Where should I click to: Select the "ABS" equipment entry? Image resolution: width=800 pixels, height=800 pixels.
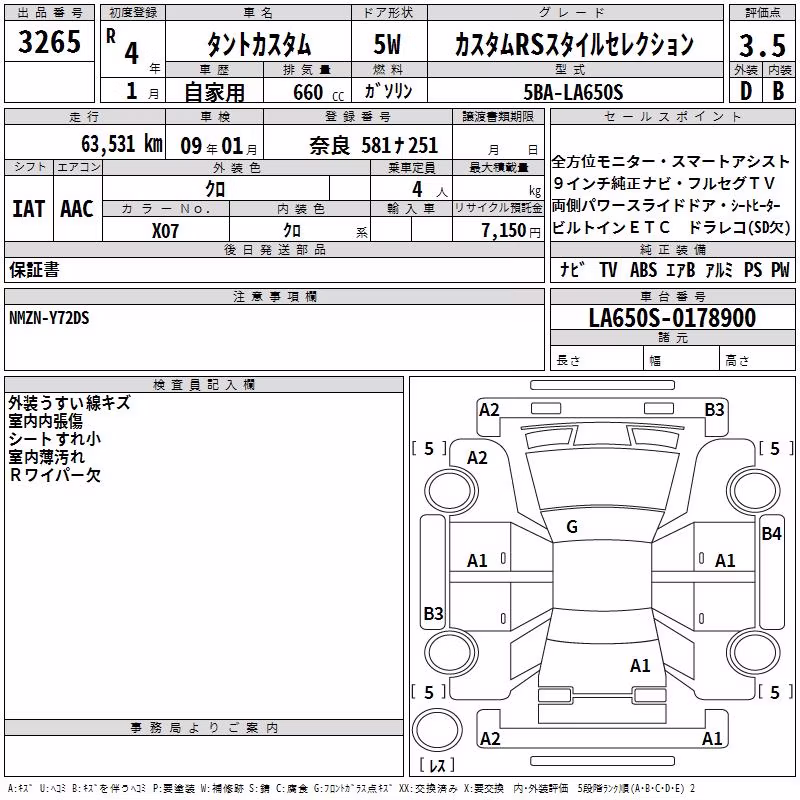643,270
